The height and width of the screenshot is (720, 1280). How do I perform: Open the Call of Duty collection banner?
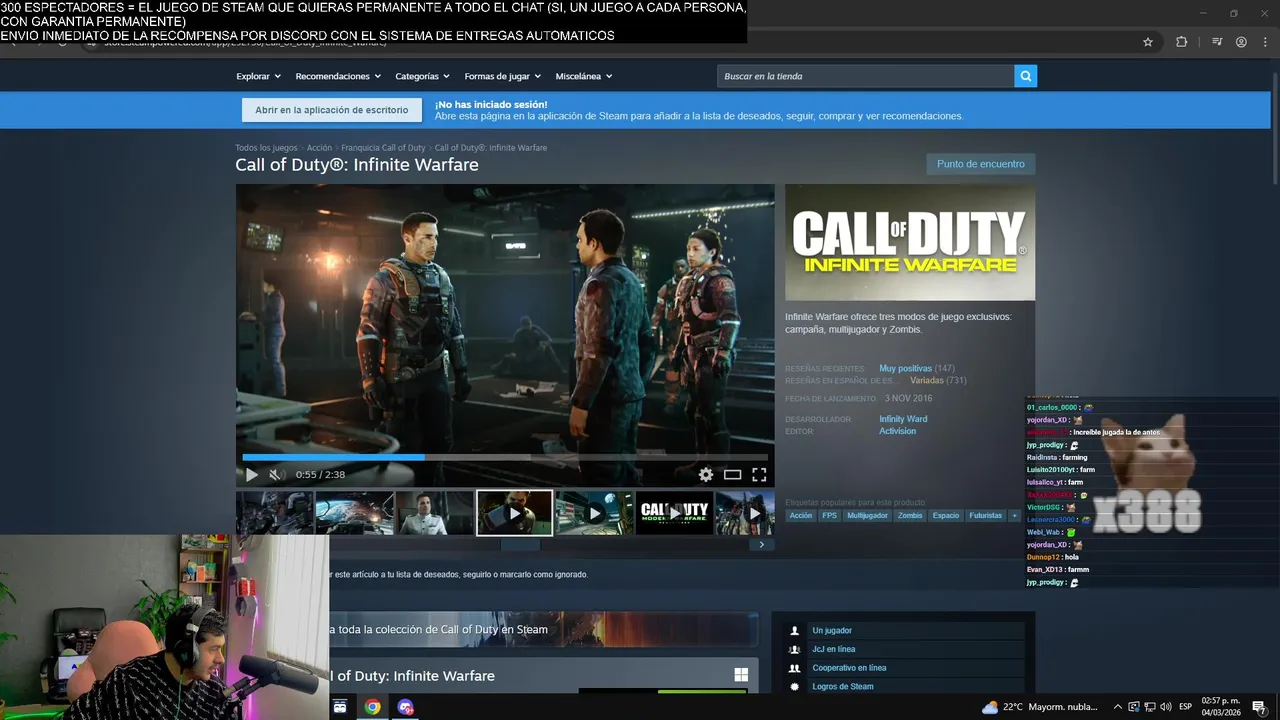click(x=543, y=630)
